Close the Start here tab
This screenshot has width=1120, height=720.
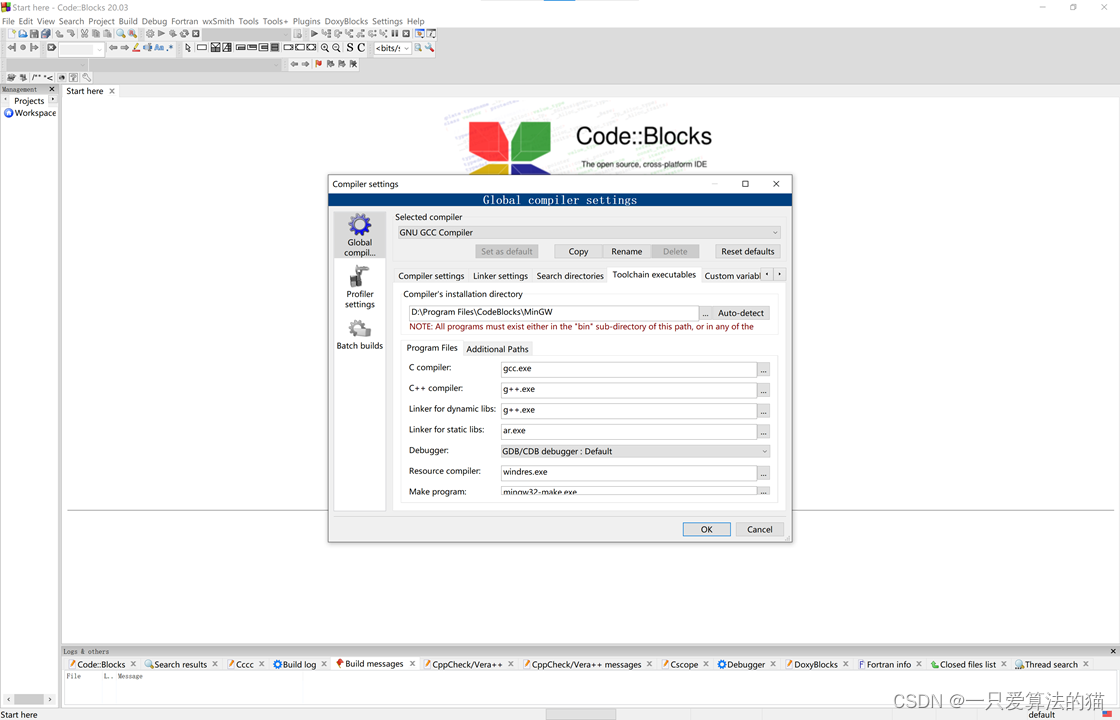click(x=111, y=91)
